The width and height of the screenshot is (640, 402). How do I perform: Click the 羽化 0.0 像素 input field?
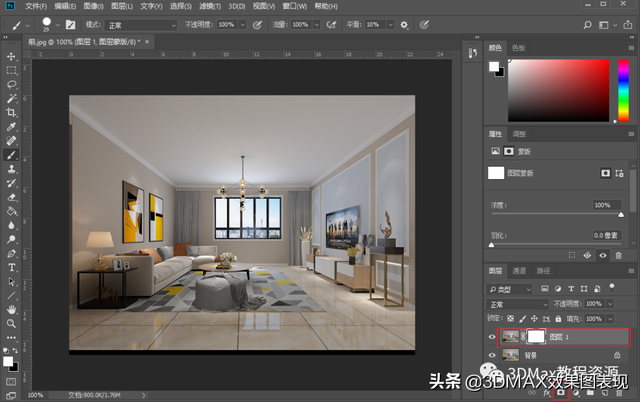pyautogui.click(x=607, y=235)
